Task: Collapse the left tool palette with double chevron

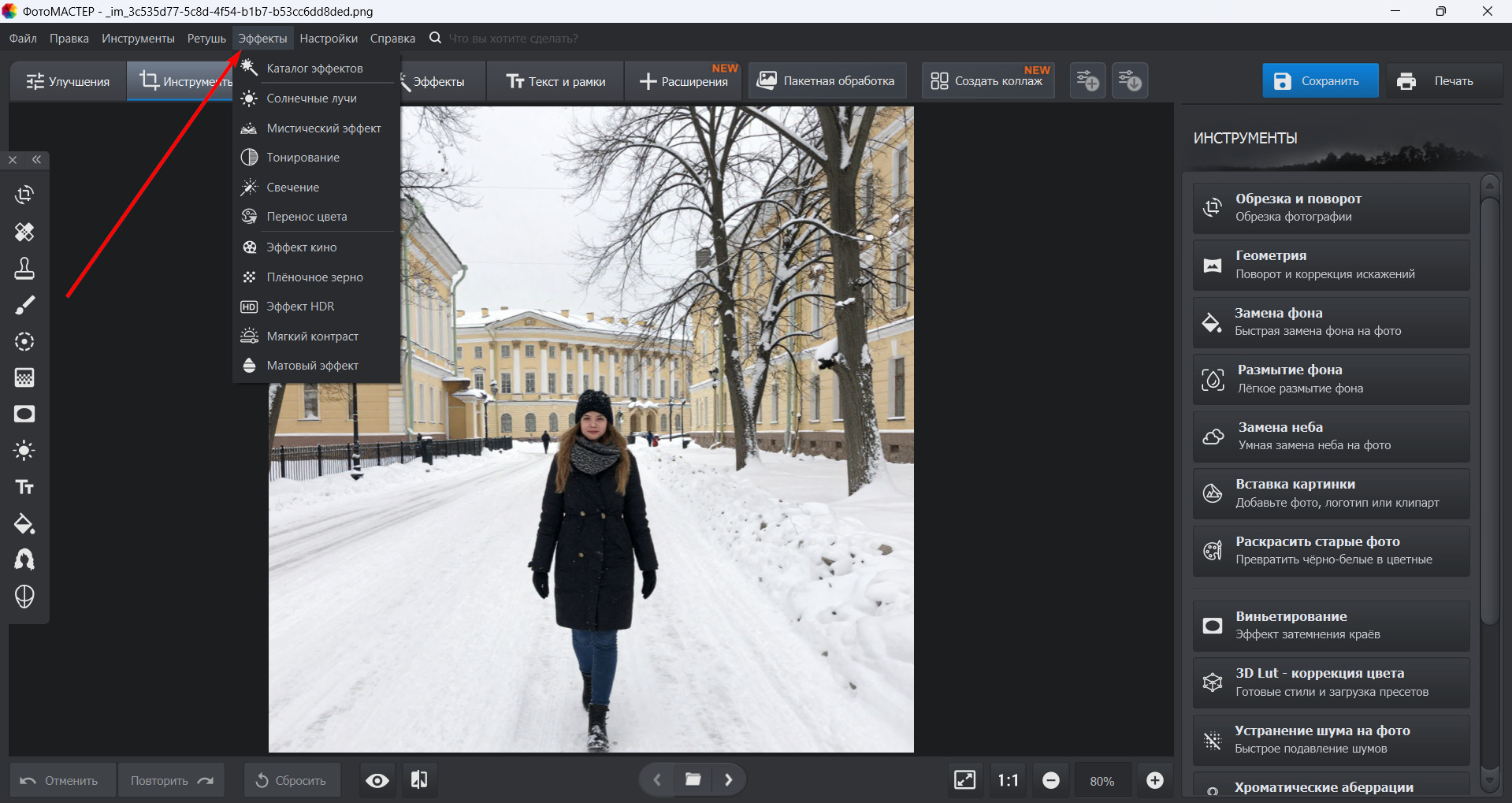Action: pyautogui.click(x=37, y=160)
